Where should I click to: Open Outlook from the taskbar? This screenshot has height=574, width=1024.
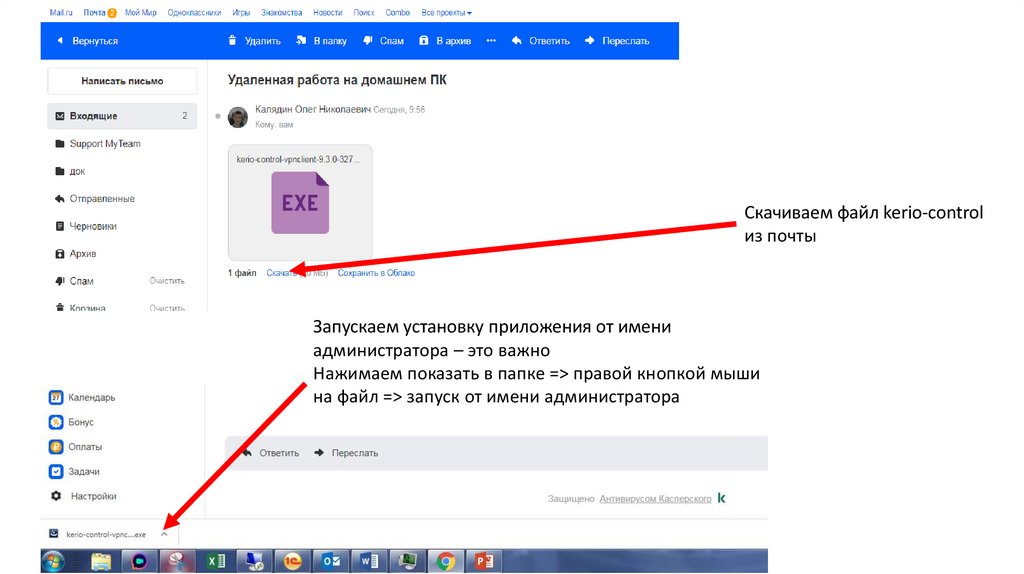[x=330, y=561]
